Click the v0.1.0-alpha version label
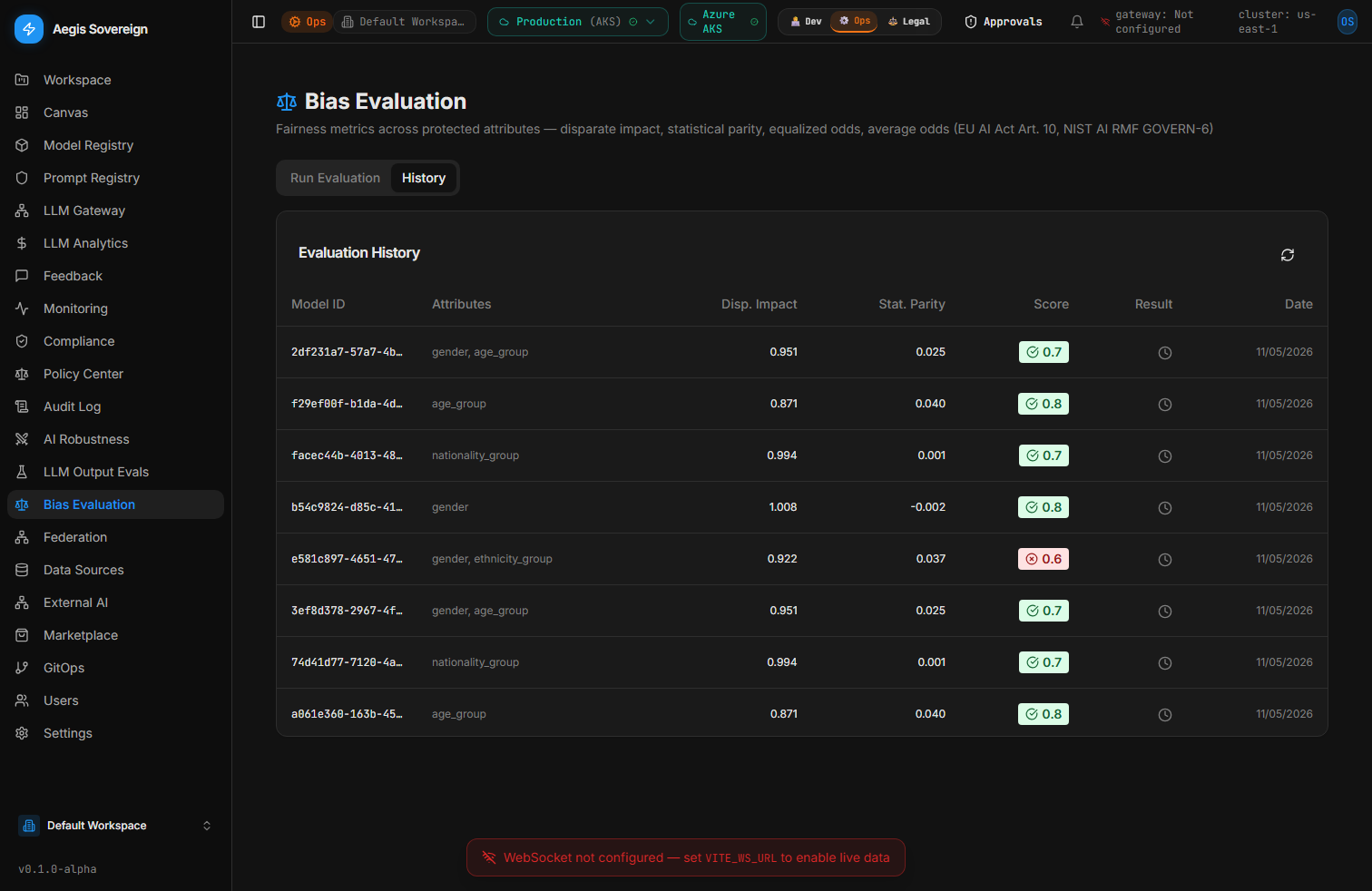The height and width of the screenshot is (891, 1372). click(x=57, y=869)
